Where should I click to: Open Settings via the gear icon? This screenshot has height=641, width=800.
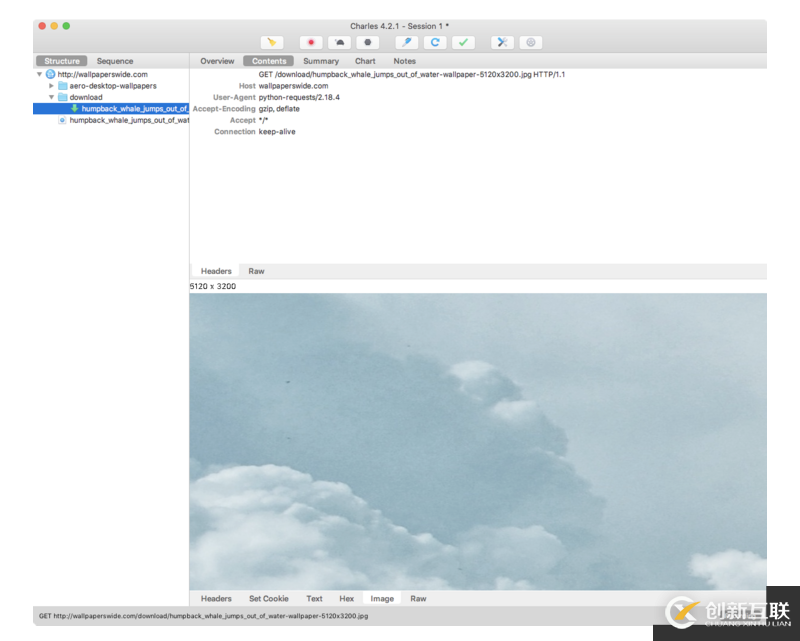(530, 43)
